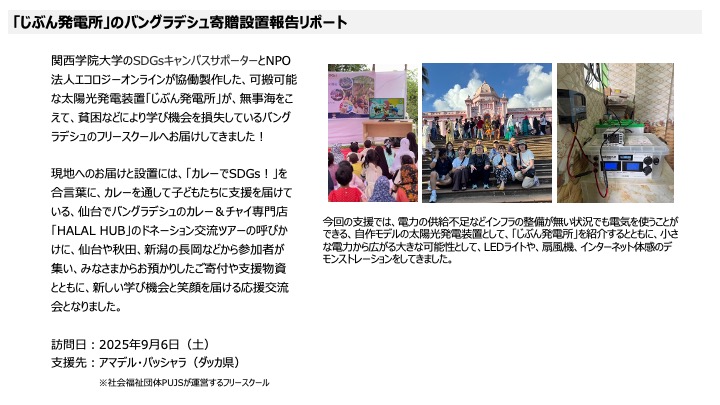Screen dimensions: 720x405
Task: Click the line containing 「HALAL HUB」のドネーション交流ツアー
Action: [169, 230]
